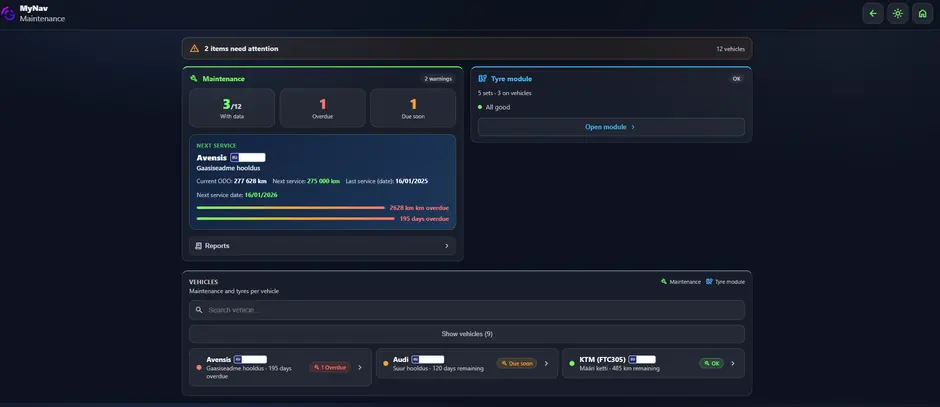Open the KTM (FTC305) row chevron

click(733, 363)
